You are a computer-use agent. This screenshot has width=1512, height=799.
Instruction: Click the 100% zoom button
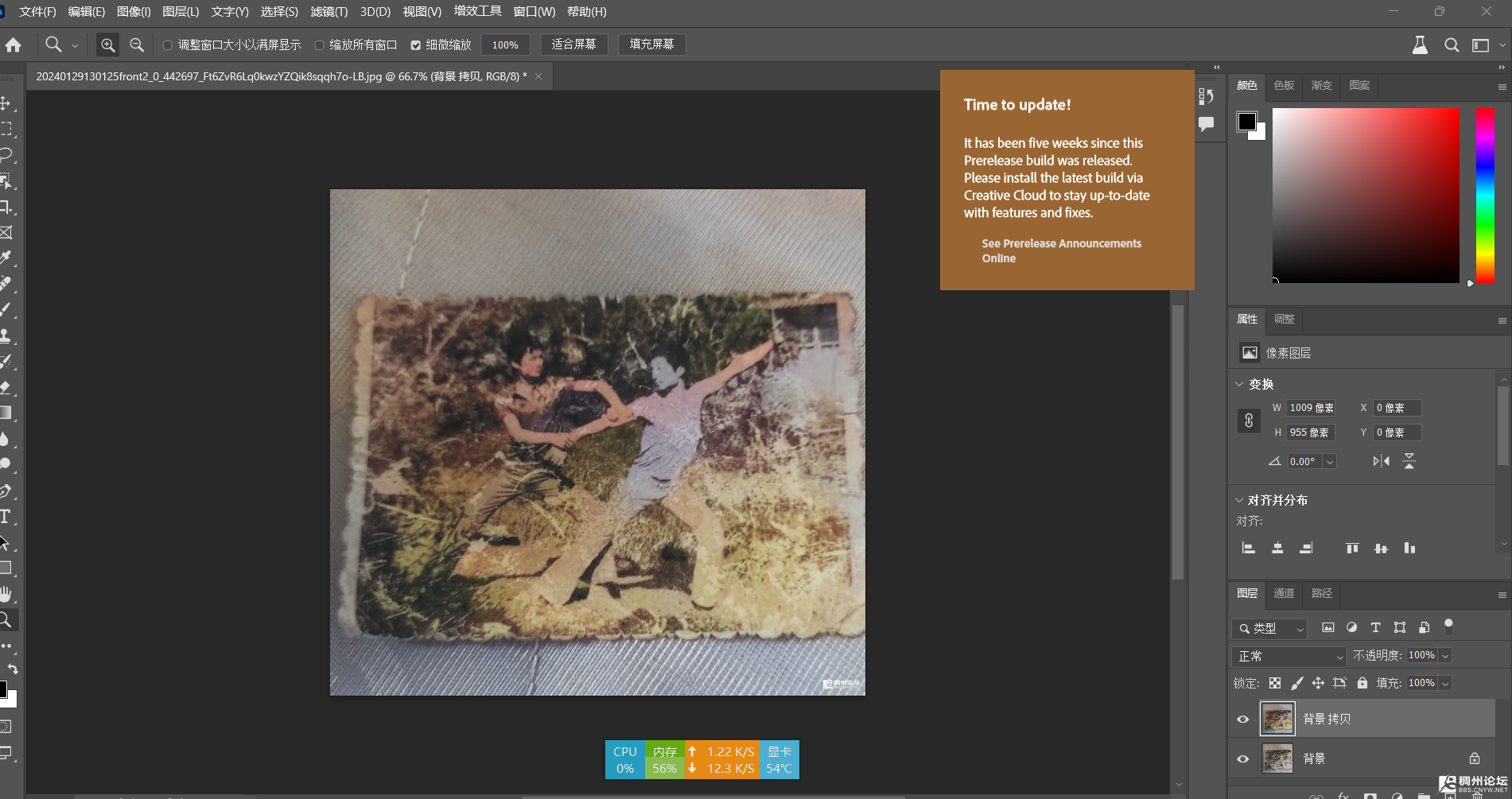505,45
